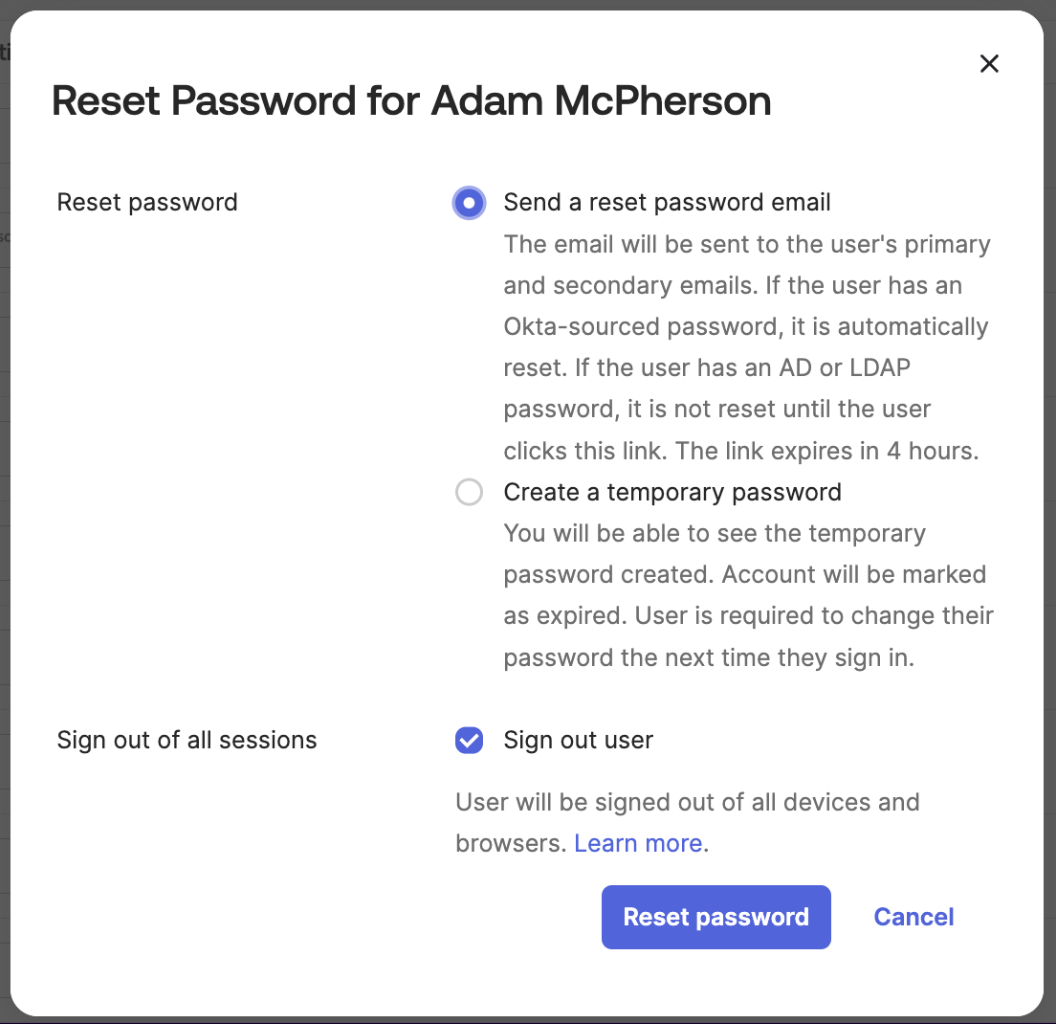Screen dimensions: 1056x1024
Task: Click 'password the next time they sign in' text
Action: pyautogui.click(x=709, y=658)
